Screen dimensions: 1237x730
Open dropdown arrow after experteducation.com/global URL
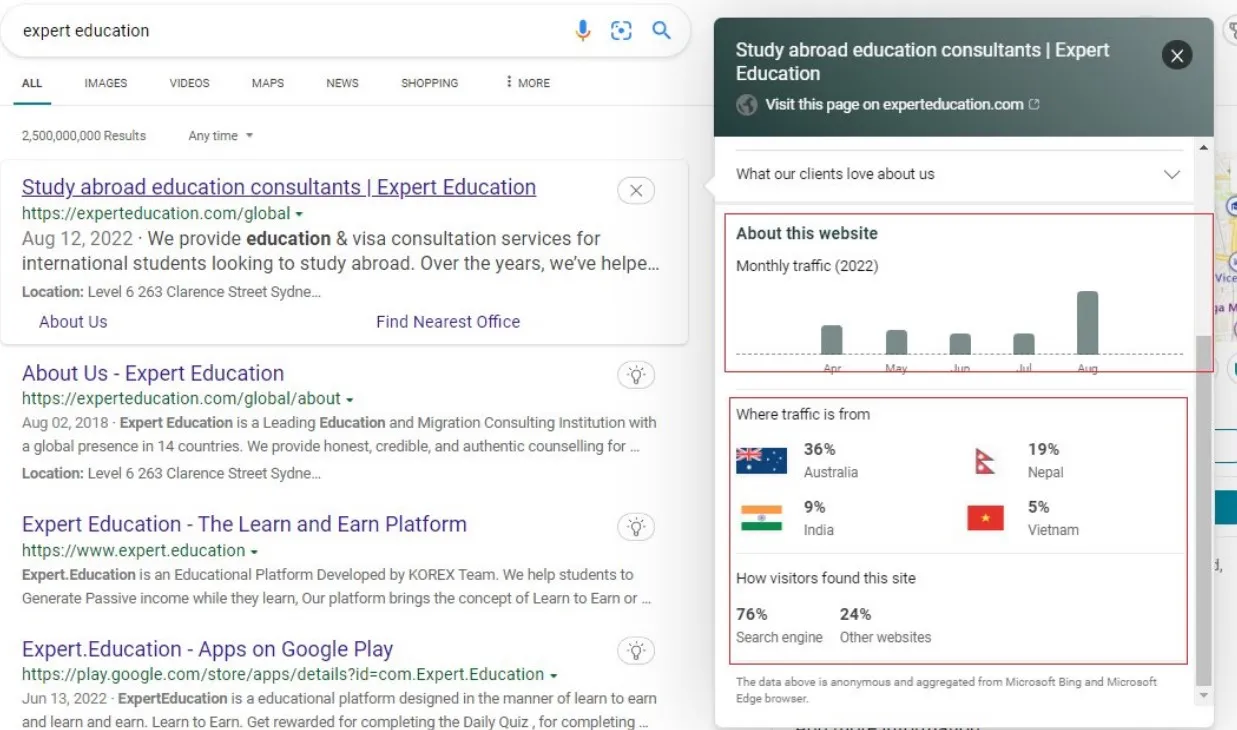click(299, 214)
